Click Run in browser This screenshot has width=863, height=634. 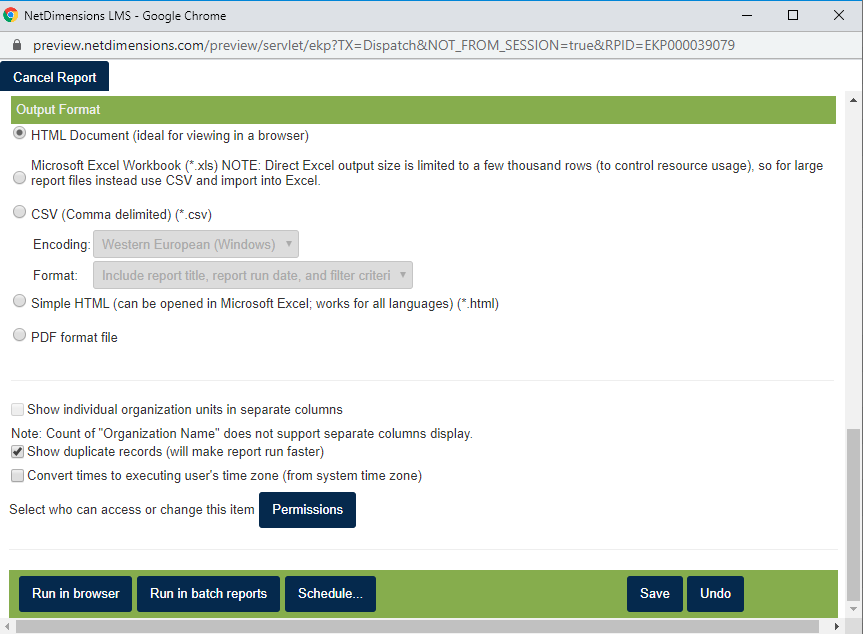click(75, 593)
